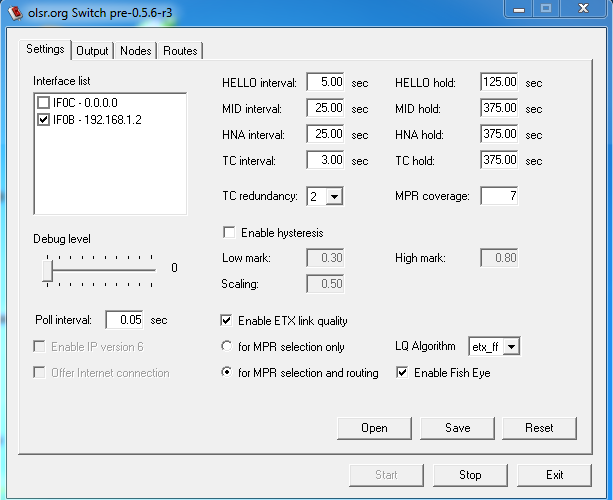Disable the Enable ETX link quality checkbox

226,321
